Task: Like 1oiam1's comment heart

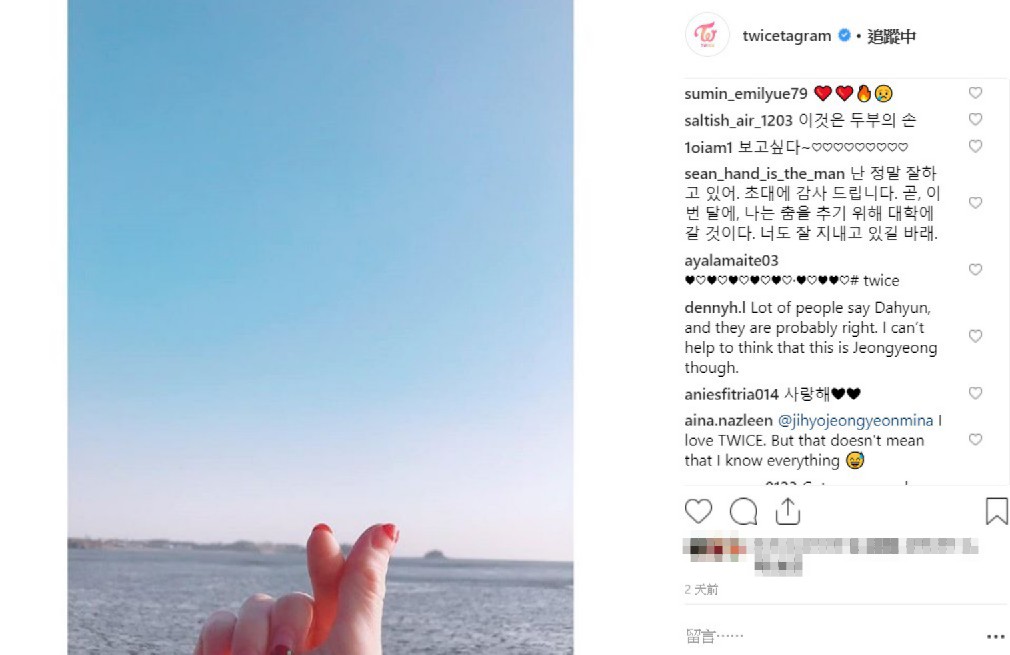Action: [x=975, y=146]
